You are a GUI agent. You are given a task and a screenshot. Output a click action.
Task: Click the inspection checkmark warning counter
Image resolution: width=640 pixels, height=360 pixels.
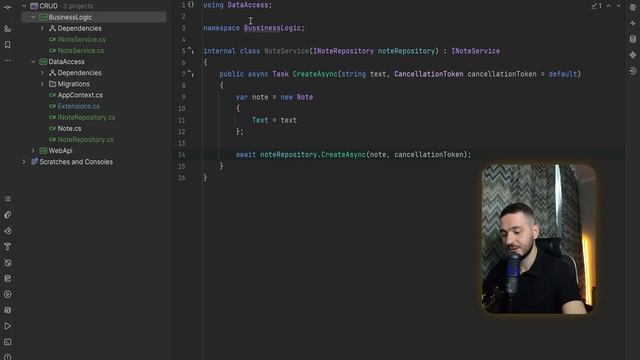(x=596, y=6)
